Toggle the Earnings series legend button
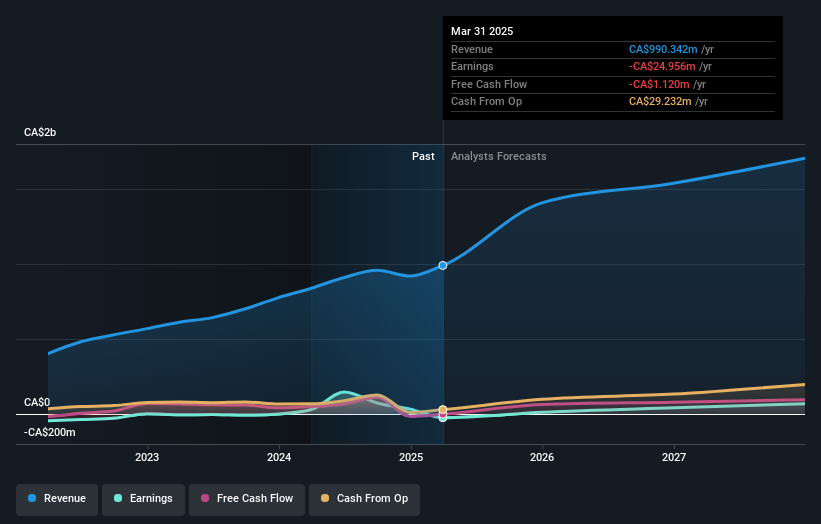 point(143,499)
